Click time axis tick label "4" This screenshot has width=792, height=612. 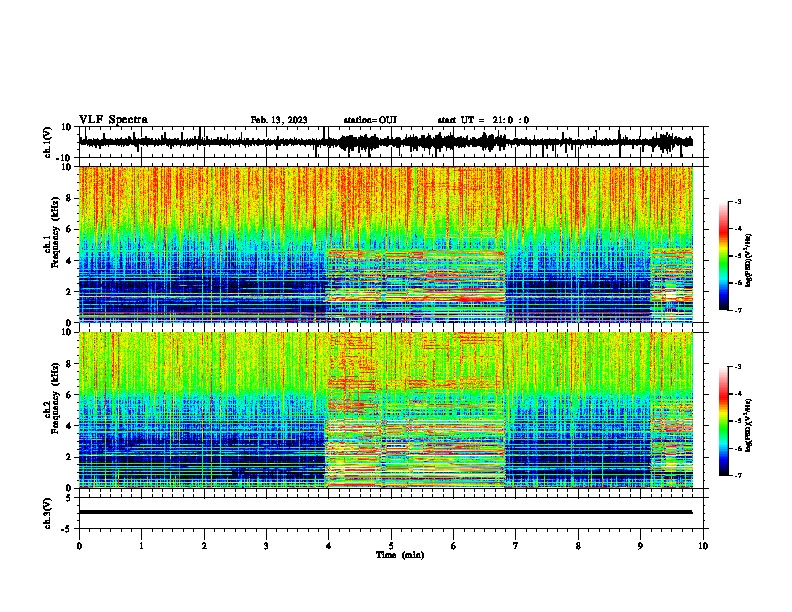[329, 546]
